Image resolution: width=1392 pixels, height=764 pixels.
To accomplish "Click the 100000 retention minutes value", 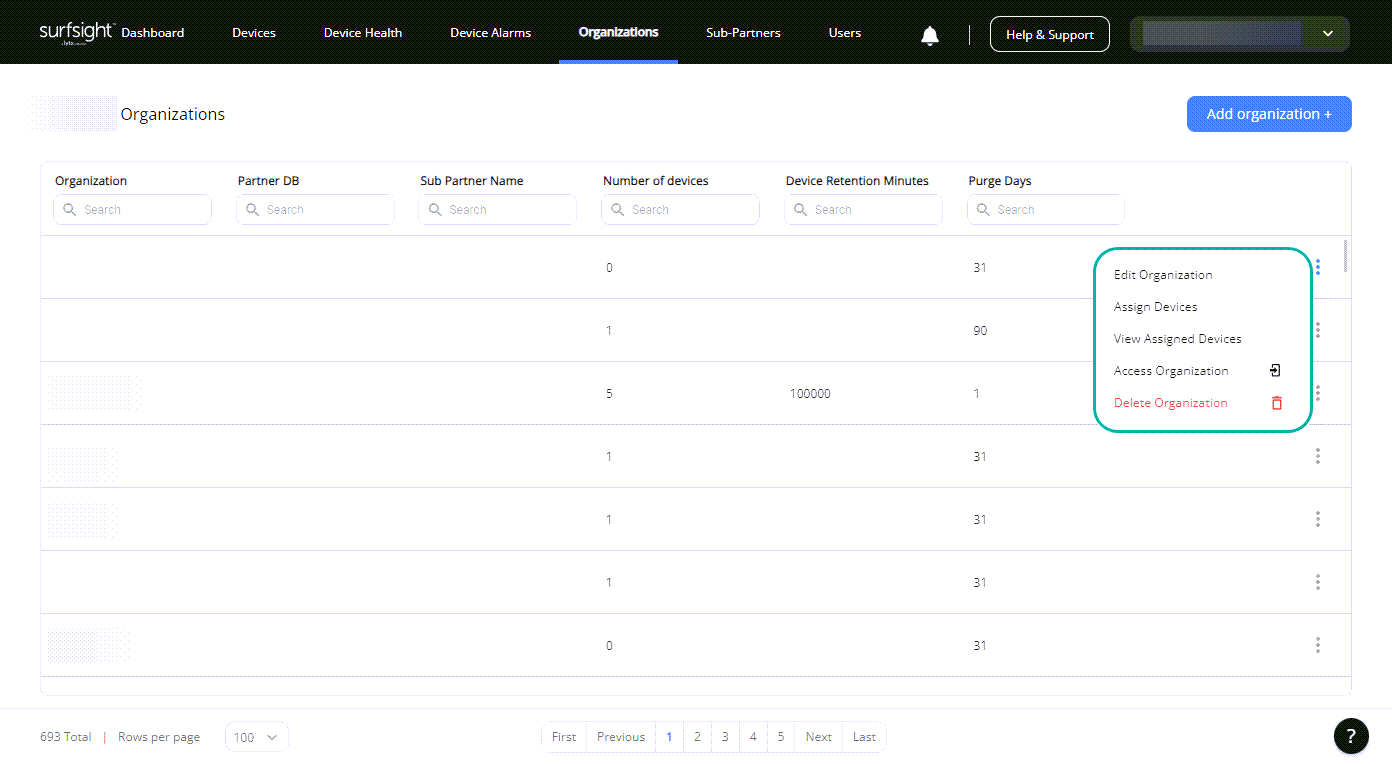I will pyautogui.click(x=810, y=394).
